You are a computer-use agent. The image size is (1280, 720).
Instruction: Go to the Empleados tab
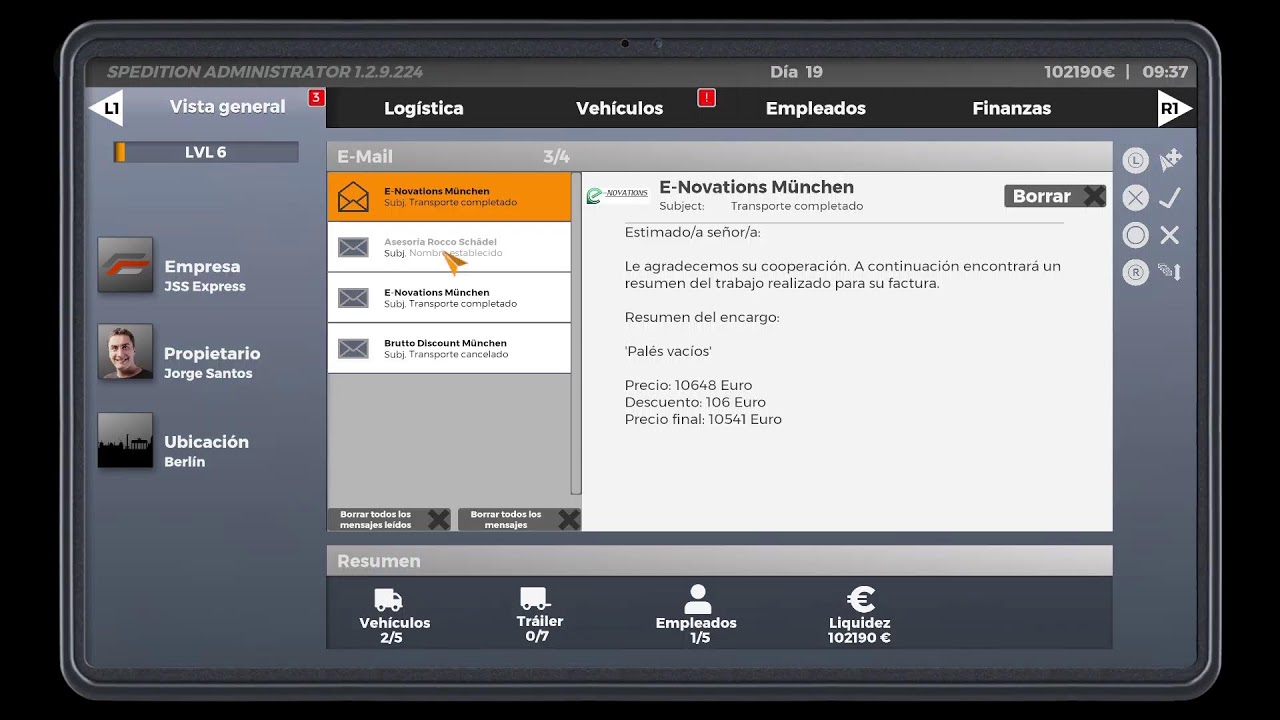coord(816,108)
